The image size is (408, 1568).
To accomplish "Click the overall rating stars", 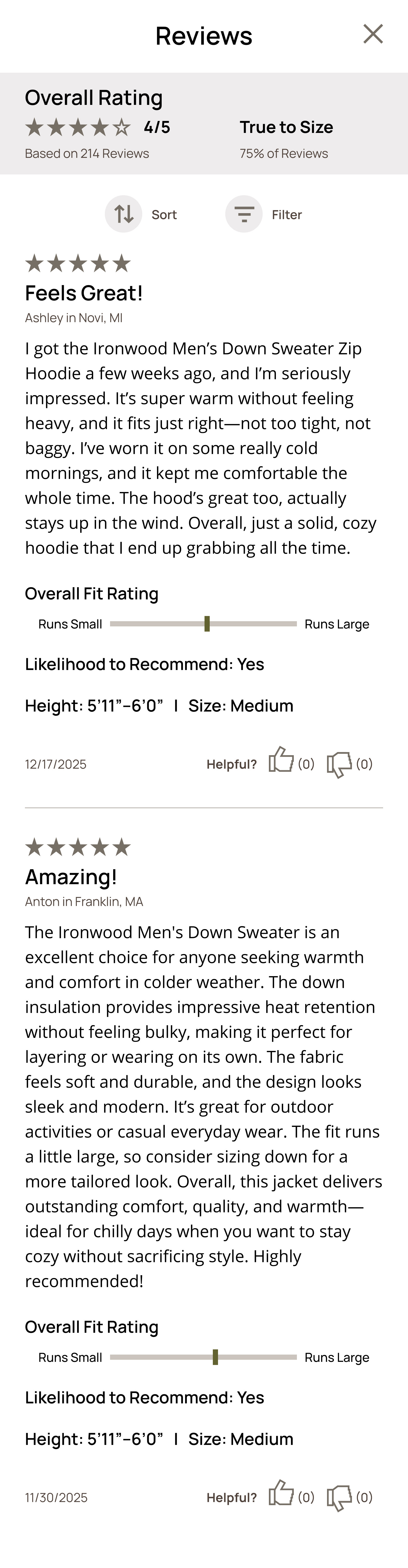I will (77, 128).
